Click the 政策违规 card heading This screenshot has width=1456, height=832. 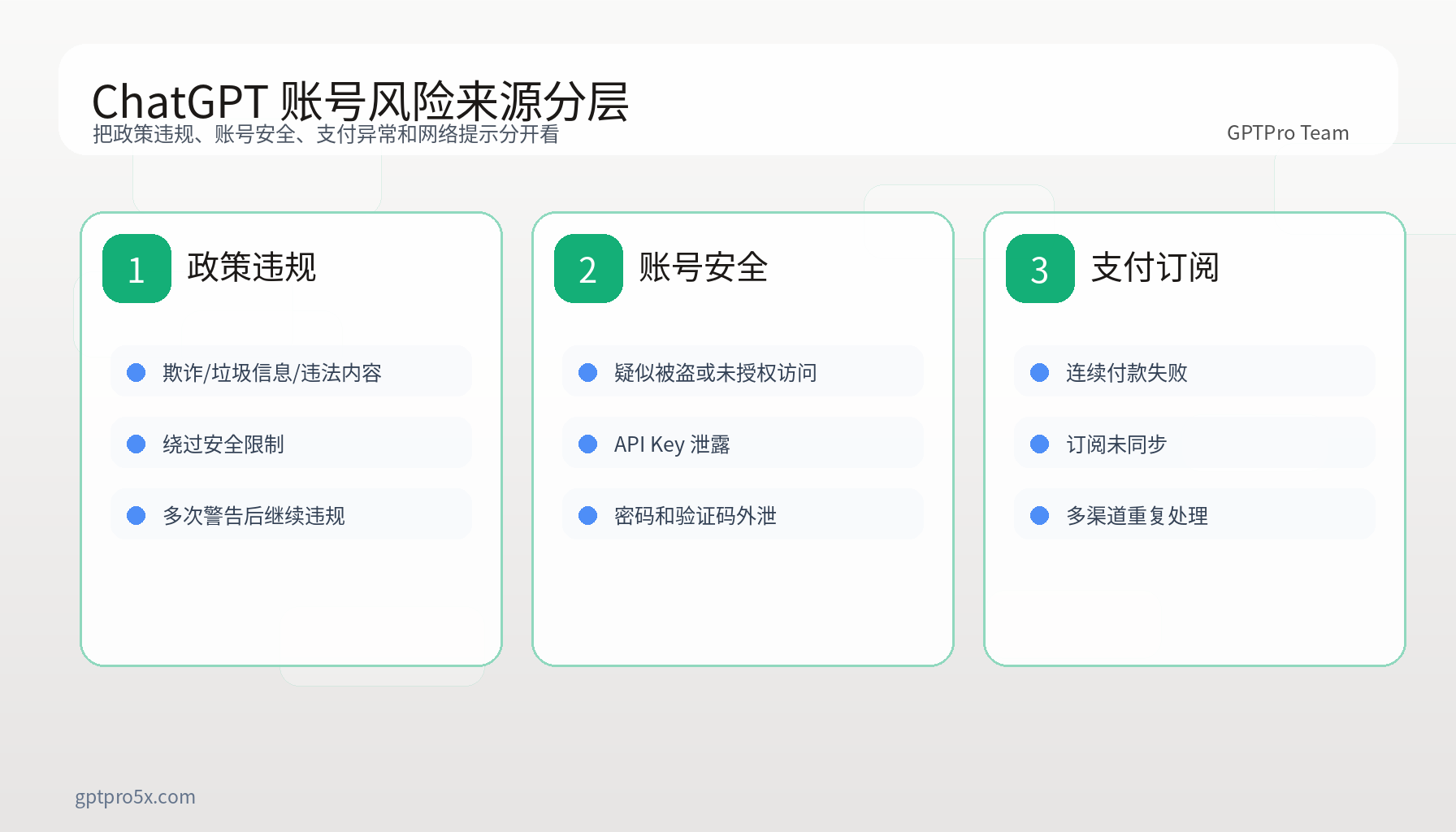(x=252, y=267)
